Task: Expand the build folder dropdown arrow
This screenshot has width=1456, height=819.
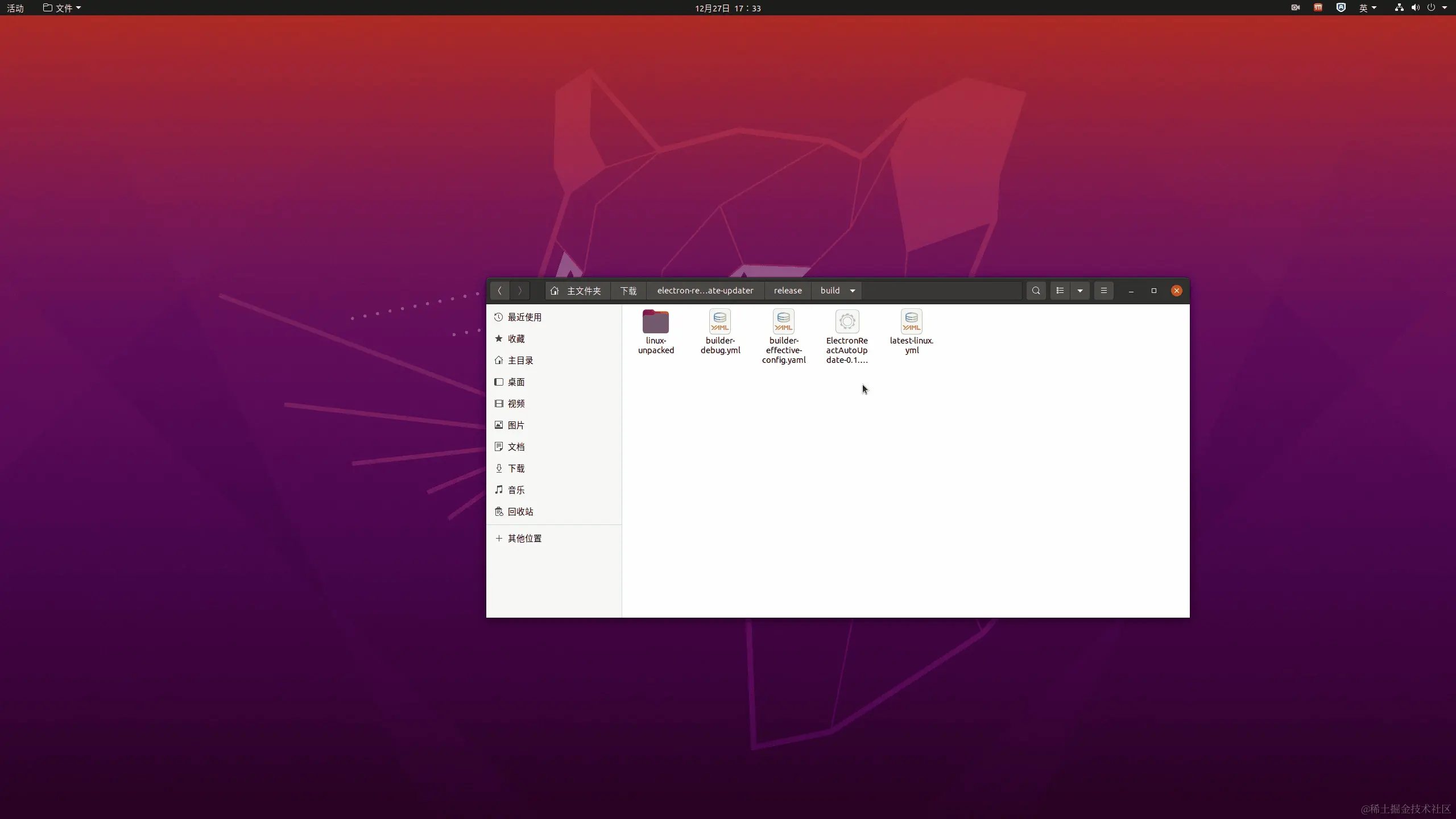Action: pos(853,291)
